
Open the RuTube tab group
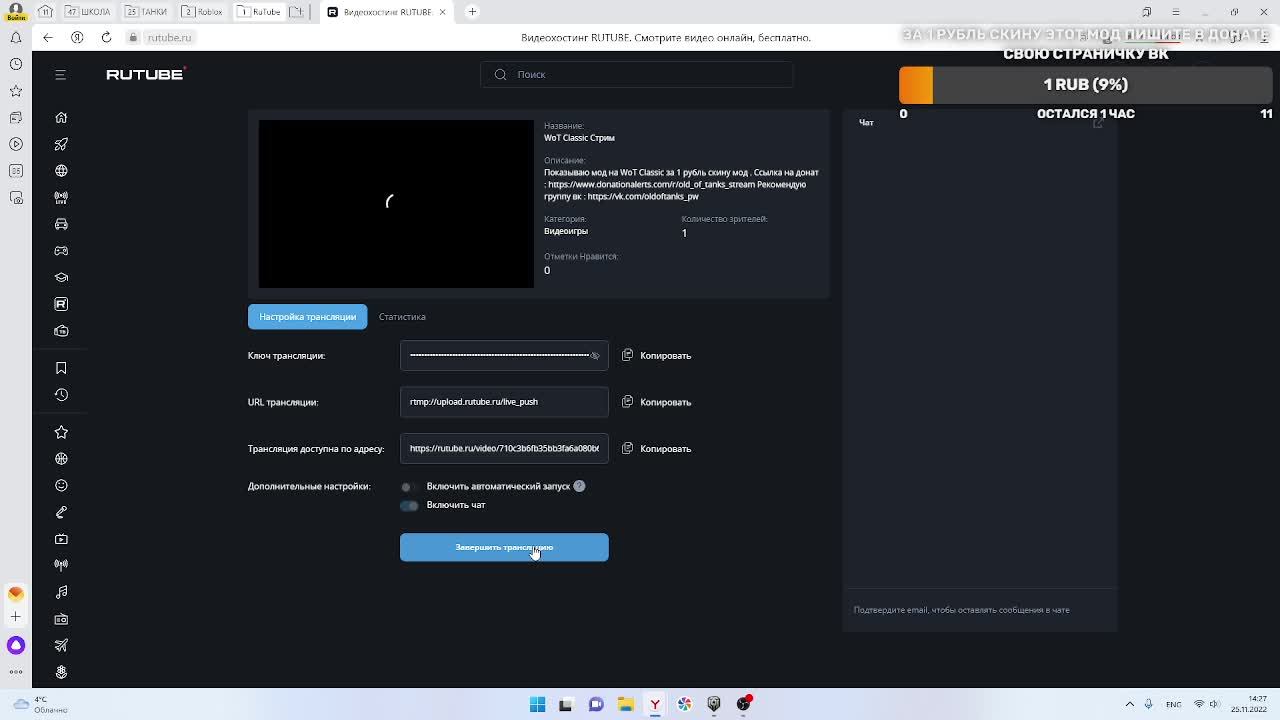click(x=260, y=12)
